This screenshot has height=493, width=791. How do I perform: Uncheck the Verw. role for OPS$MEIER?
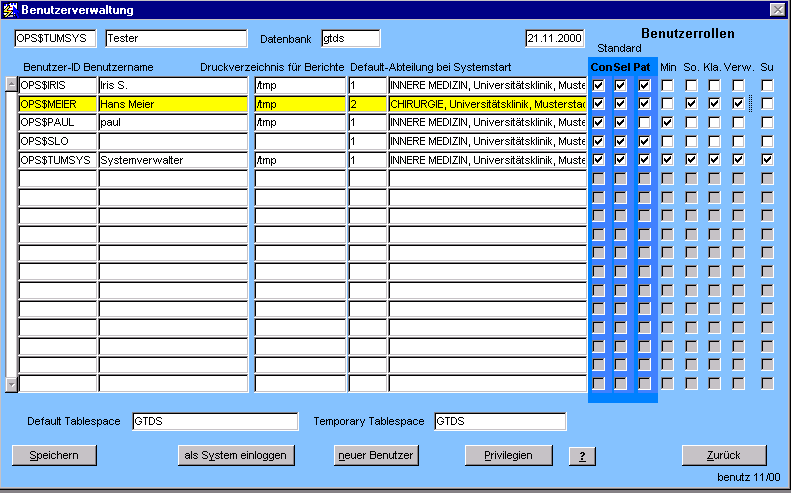tap(738, 104)
